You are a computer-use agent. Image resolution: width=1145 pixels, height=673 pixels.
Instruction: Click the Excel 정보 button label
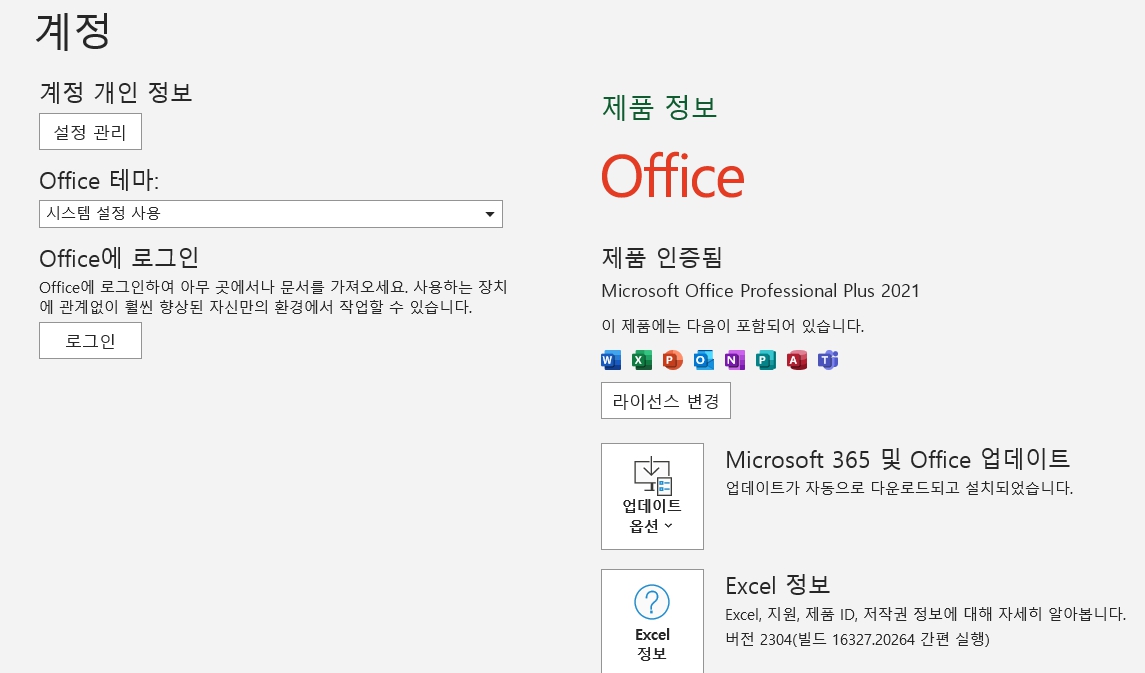(x=652, y=644)
